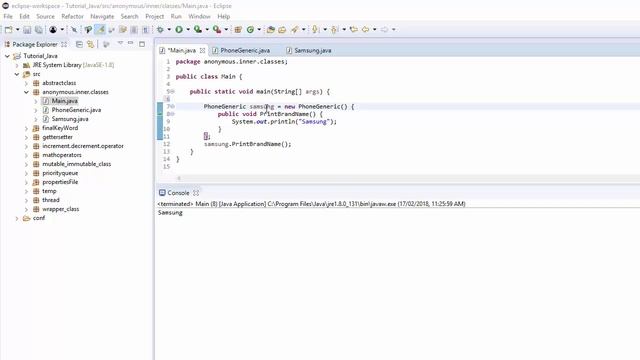Open Package Explorer view menu triangle
Image resolution: width=640 pixels, height=360 pixels.
pos(120,43)
